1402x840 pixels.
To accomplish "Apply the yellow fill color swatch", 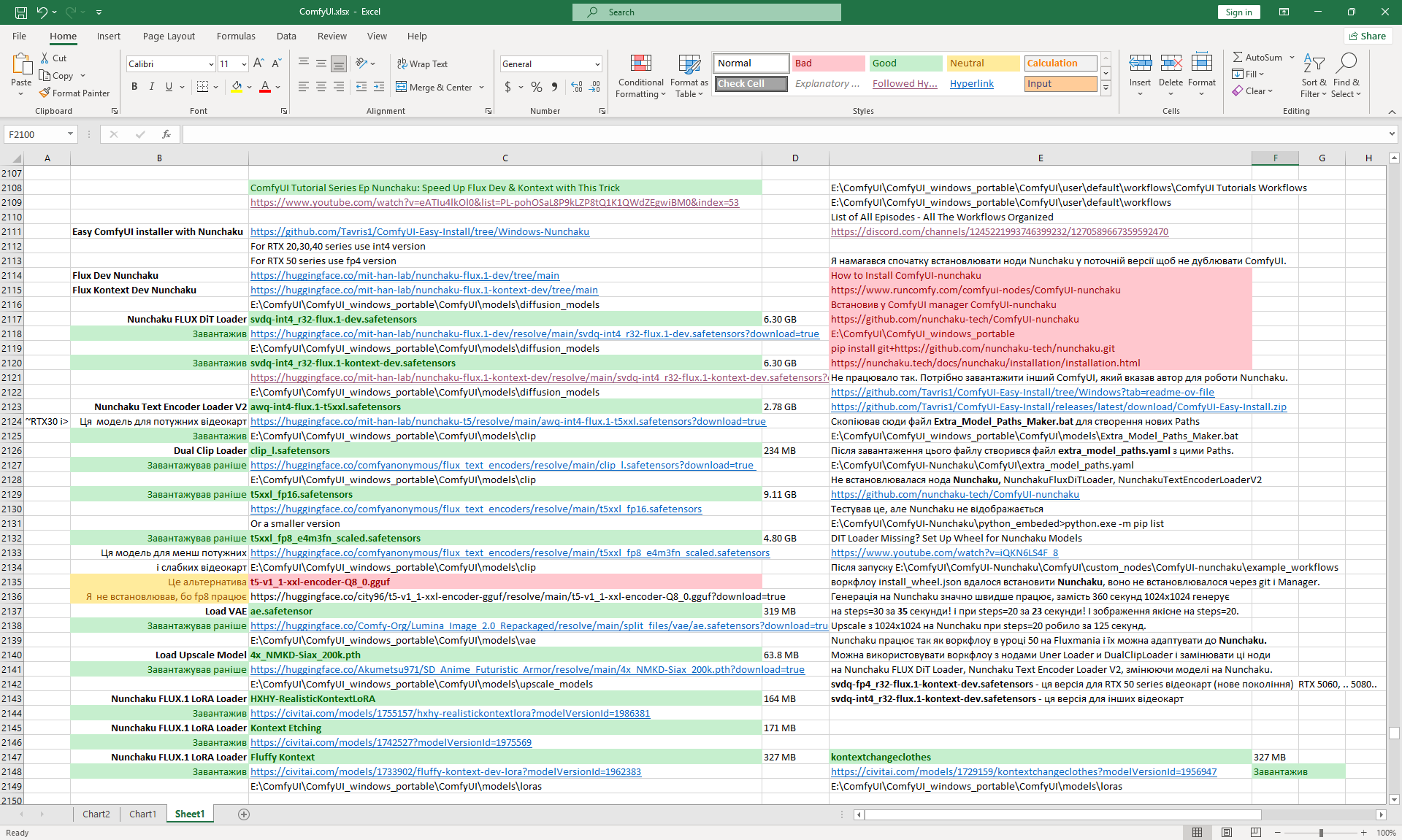I will tap(237, 87).
